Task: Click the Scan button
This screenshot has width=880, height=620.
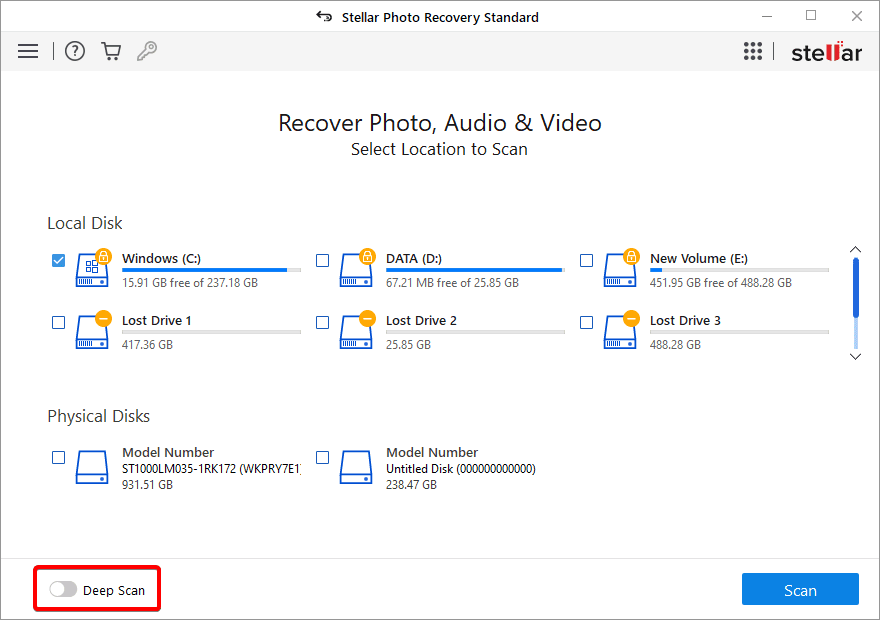Action: (x=800, y=589)
